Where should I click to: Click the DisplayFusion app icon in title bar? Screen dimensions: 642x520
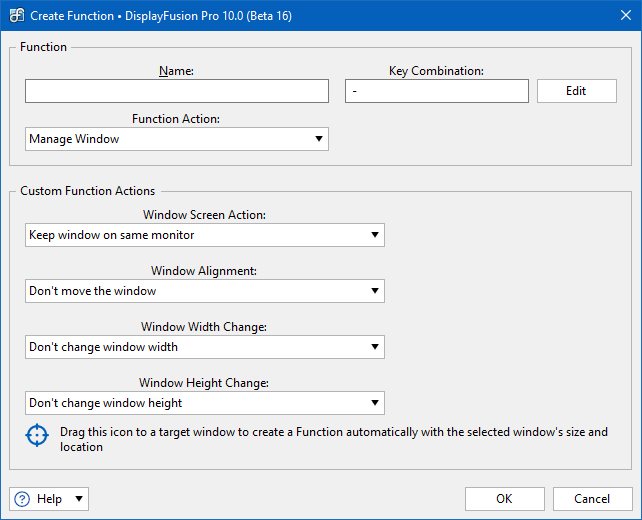[x=16, y=16]
